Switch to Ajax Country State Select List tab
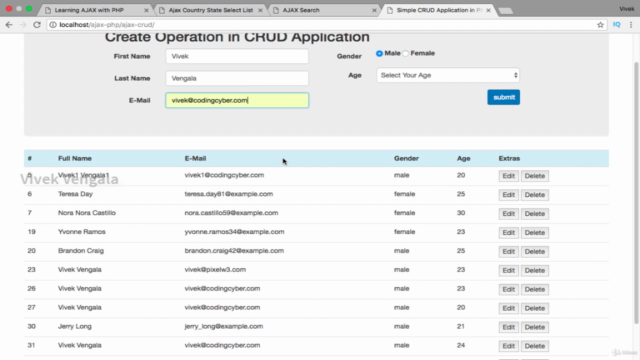Screen dimensions: 640x360 (211, 10)
